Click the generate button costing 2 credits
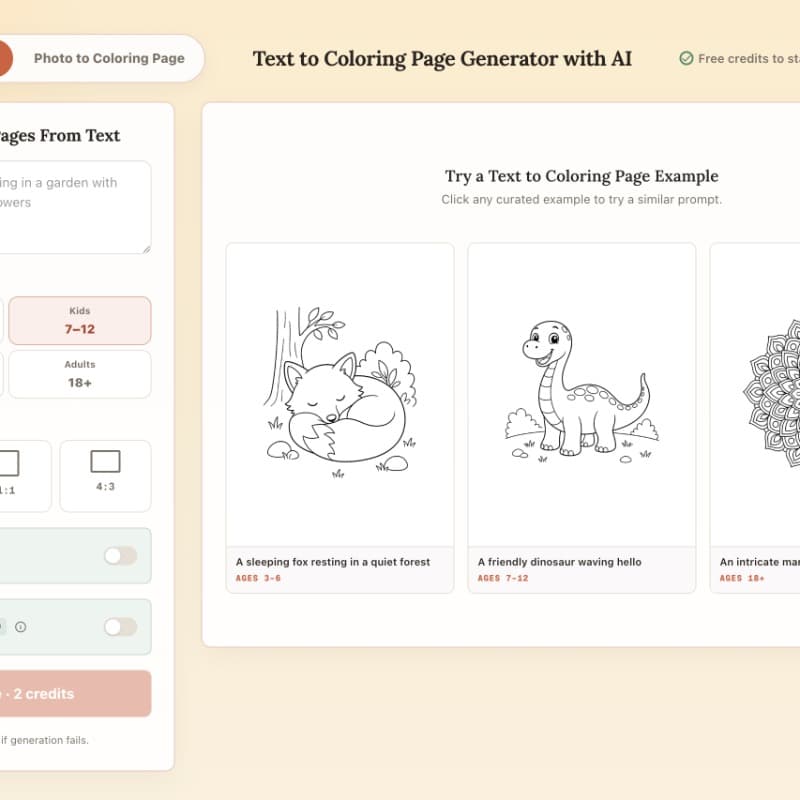 75,694
